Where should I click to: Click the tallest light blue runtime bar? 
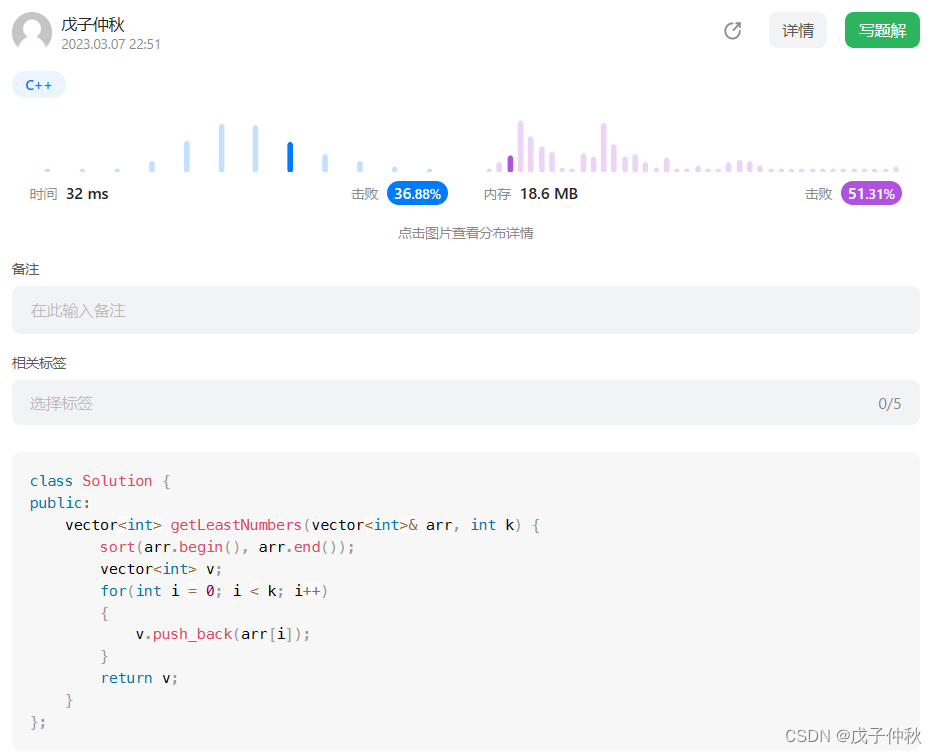(x=222, y=148)
